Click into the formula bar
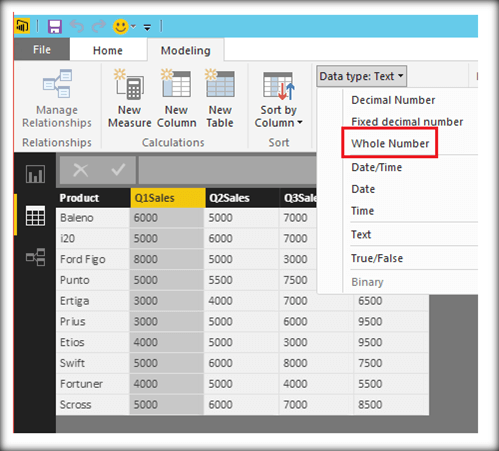The width and height of the screenshot is (499, 451). coord(228,170)
